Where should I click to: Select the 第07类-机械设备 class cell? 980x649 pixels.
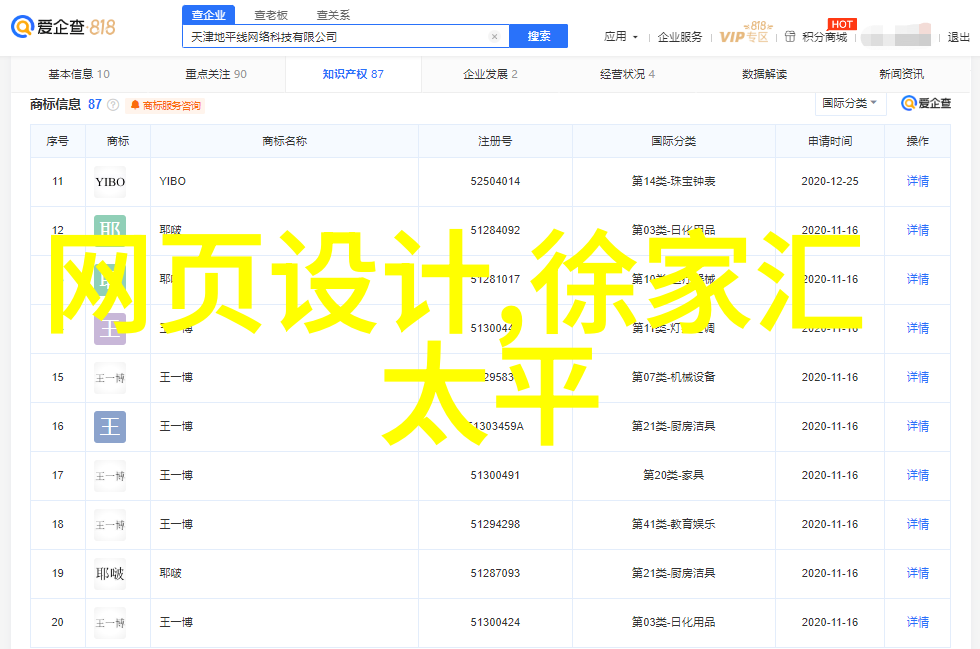pos(674,377)
